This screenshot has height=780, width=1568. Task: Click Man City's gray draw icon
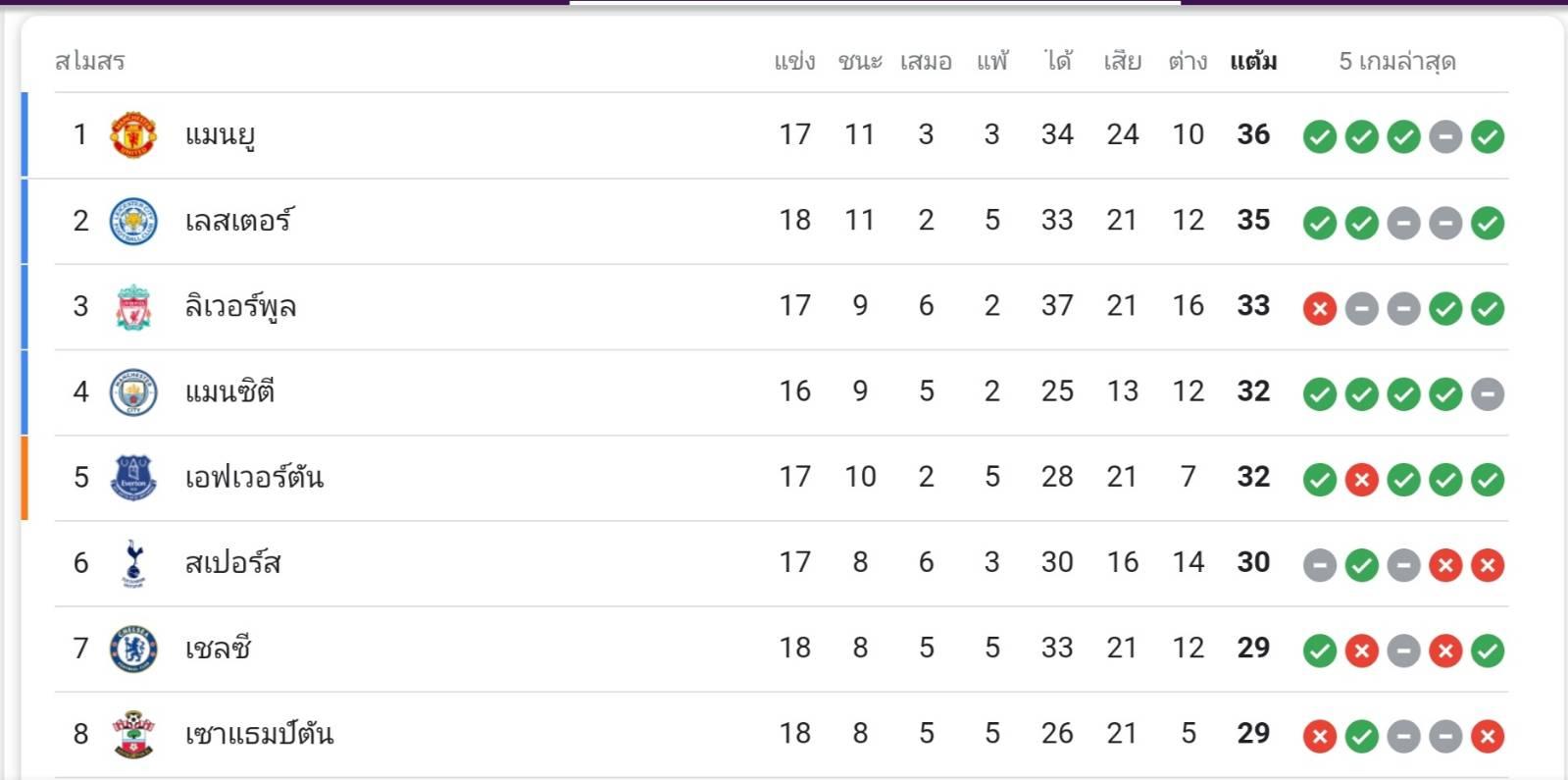tap(1487, 394)
